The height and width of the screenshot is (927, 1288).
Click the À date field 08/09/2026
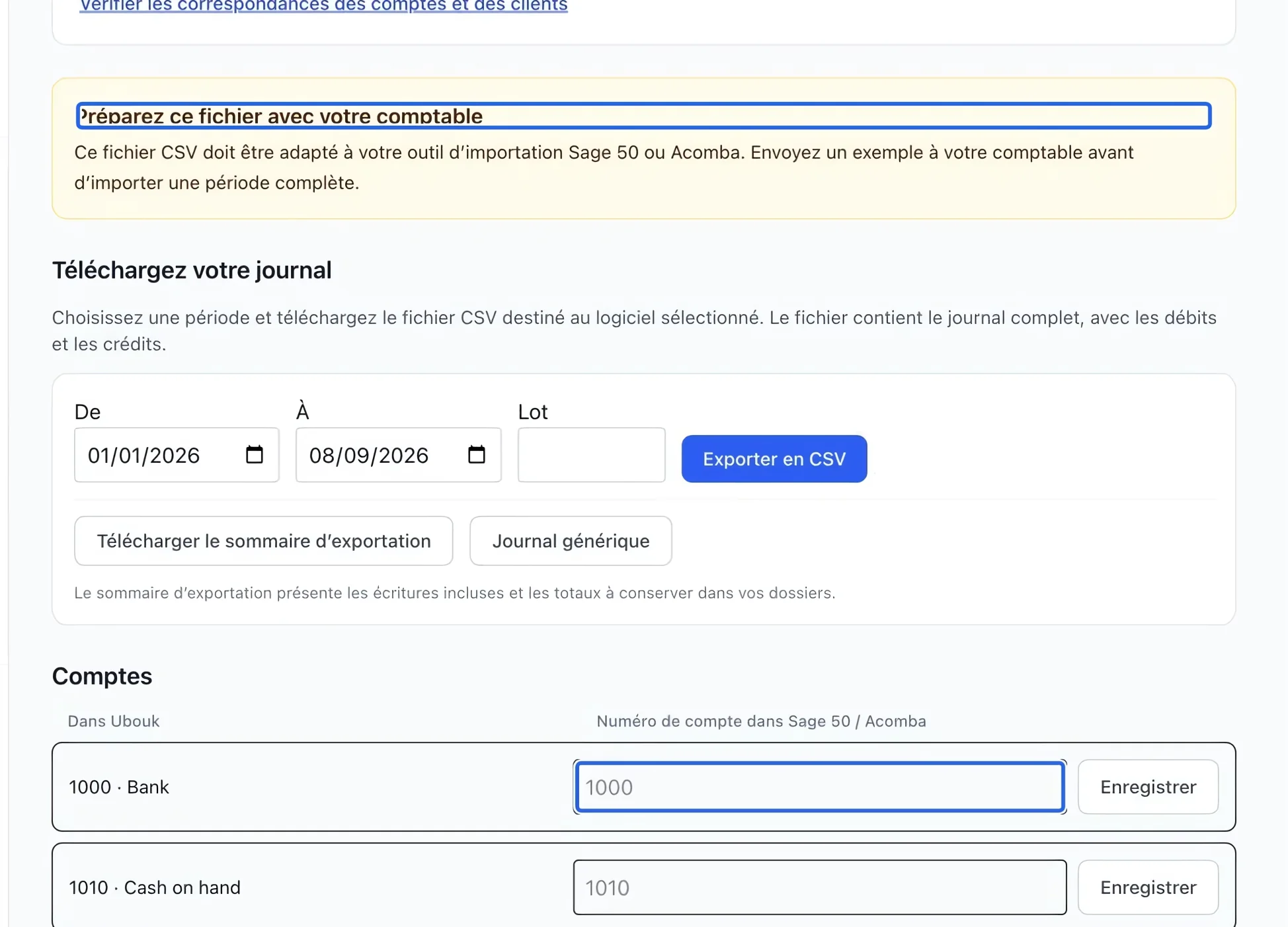[398, 455]
